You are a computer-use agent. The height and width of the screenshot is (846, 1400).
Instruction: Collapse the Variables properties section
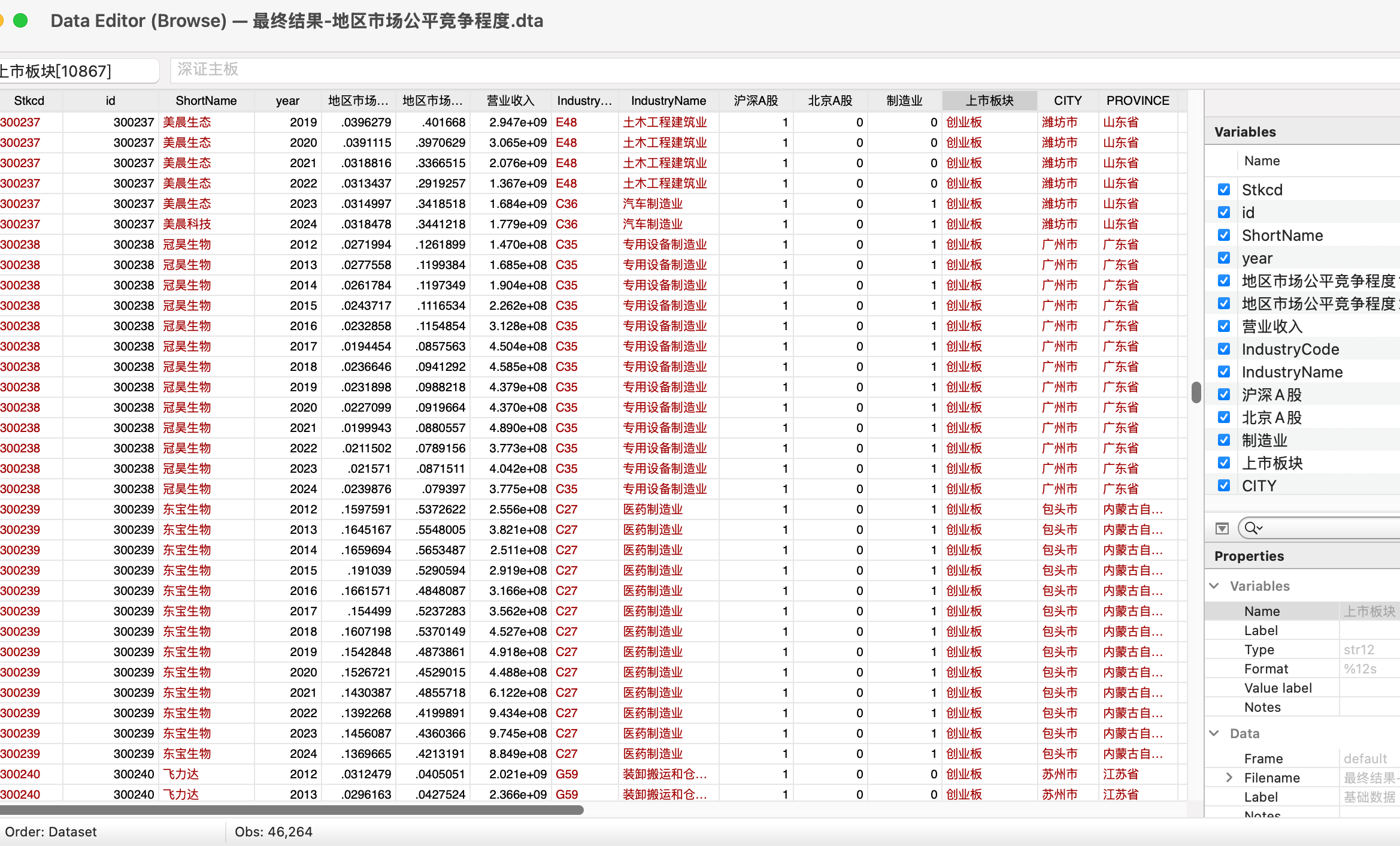[1214, 585]
